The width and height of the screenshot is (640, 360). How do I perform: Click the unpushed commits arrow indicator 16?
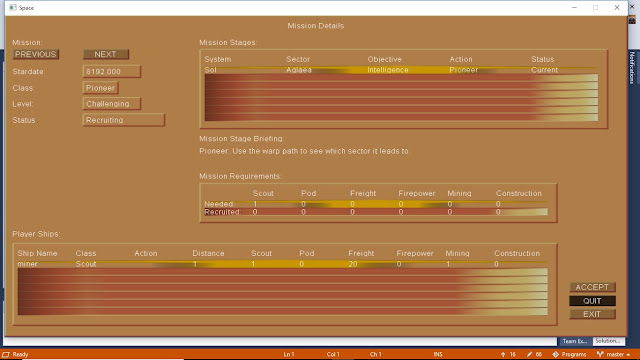(x=508, y=354)
